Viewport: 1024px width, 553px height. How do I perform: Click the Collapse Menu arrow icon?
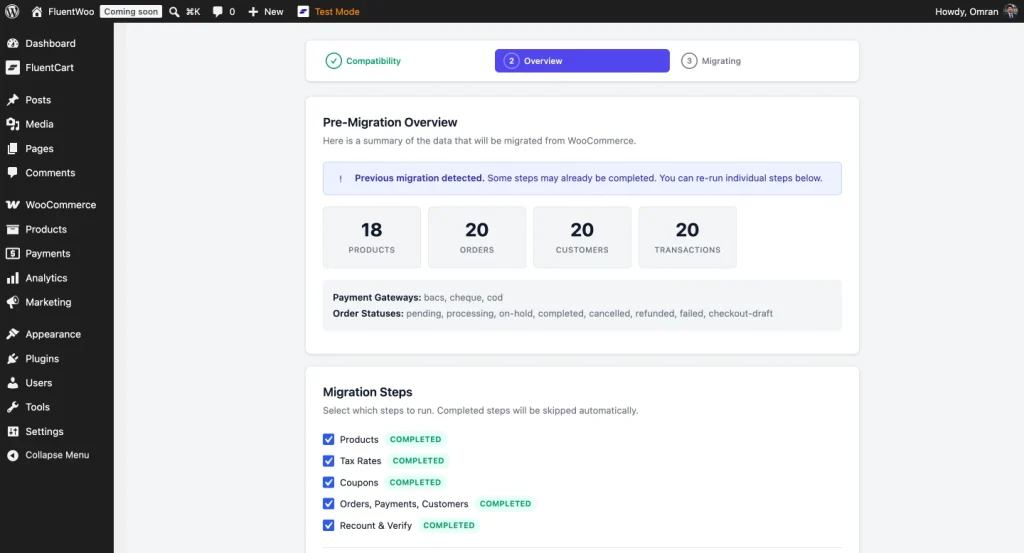[12, 455]
